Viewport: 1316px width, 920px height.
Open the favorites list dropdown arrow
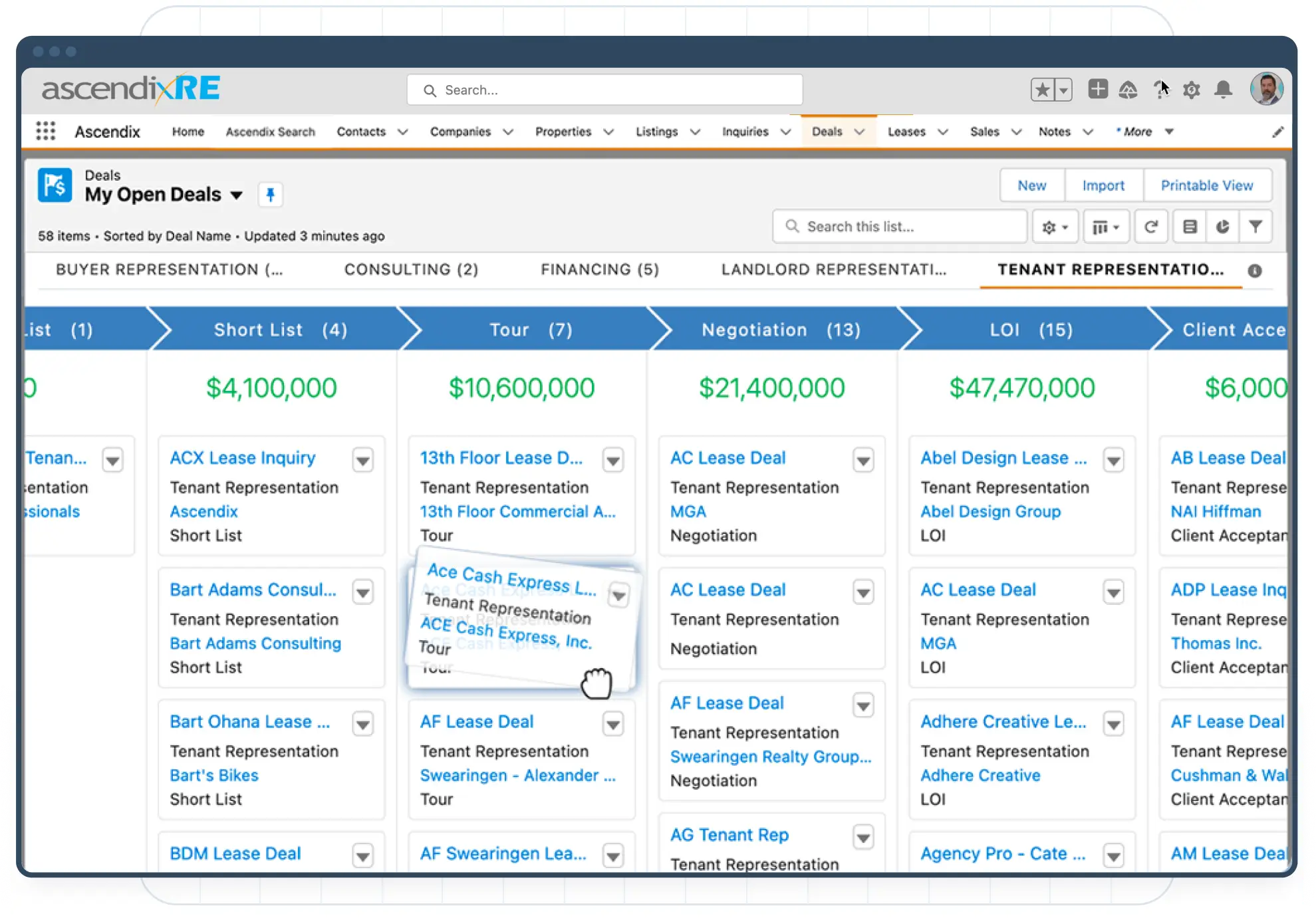coord(1063,90)
